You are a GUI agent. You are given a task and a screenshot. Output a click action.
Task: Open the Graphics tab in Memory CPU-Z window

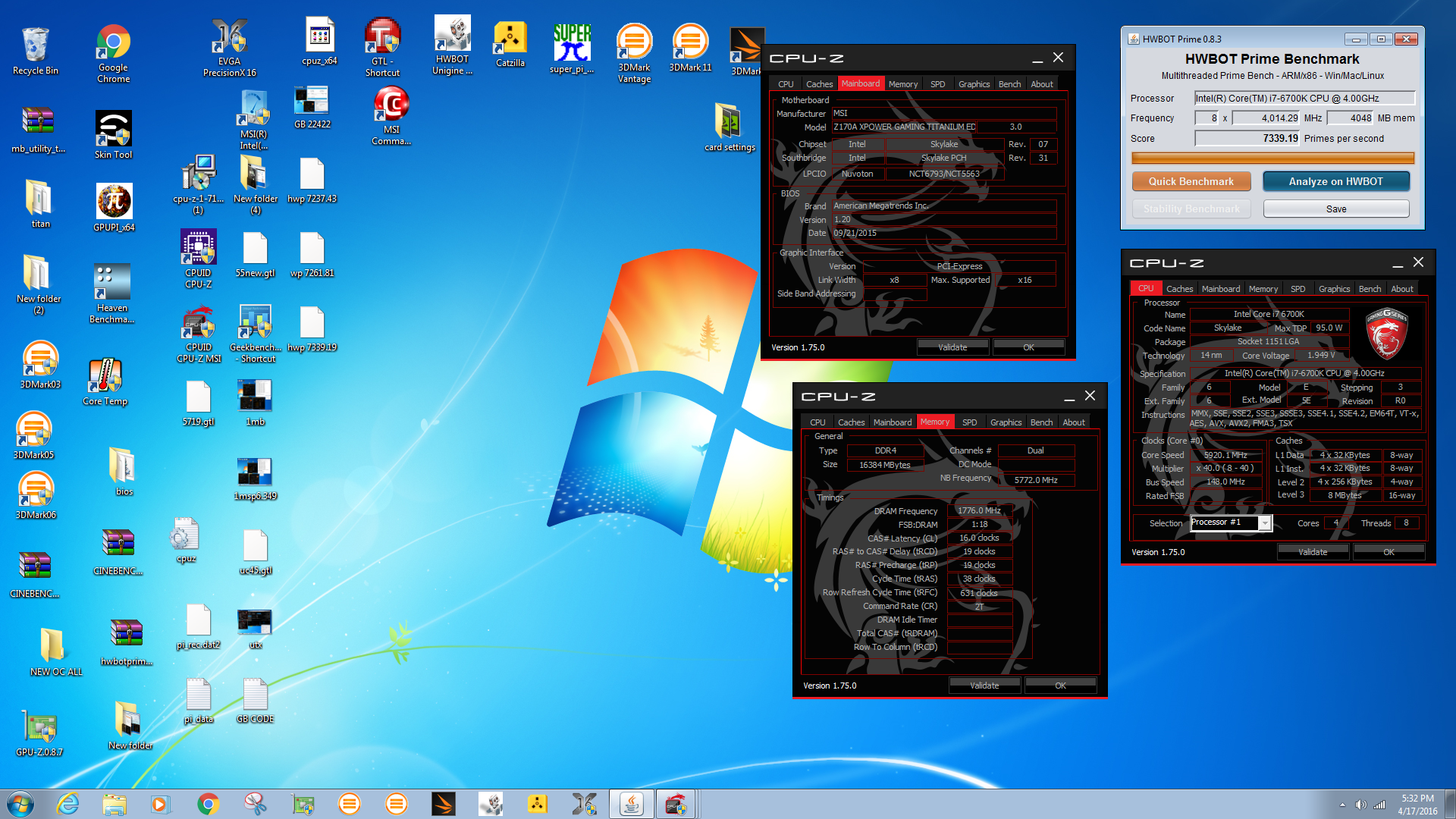(x=1006, y=422)
